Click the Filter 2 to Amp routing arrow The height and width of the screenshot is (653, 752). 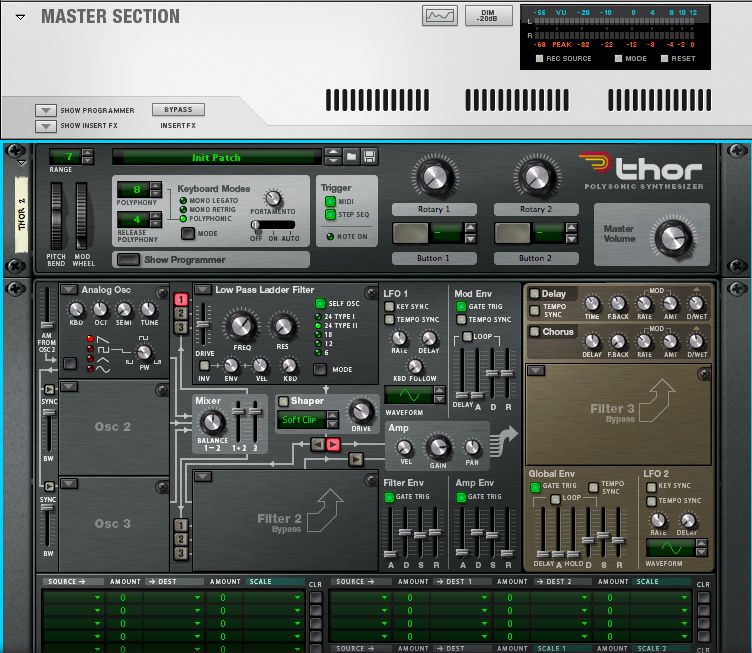pyautogui.click(x=355, y=459)
